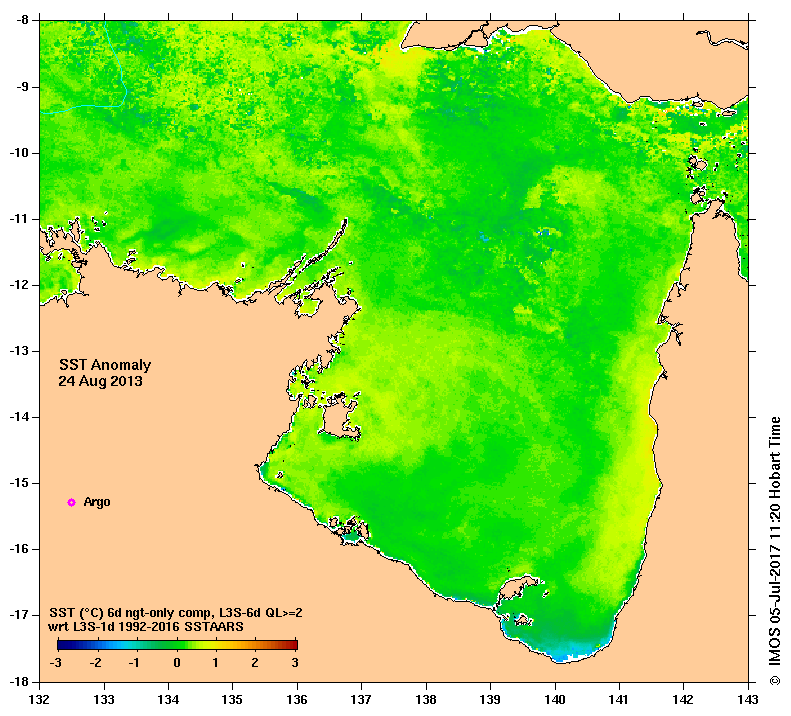
Task: Click the 'wrt L3S-1d 1992-2016 SSTAARS' caption
Action: 146,627
